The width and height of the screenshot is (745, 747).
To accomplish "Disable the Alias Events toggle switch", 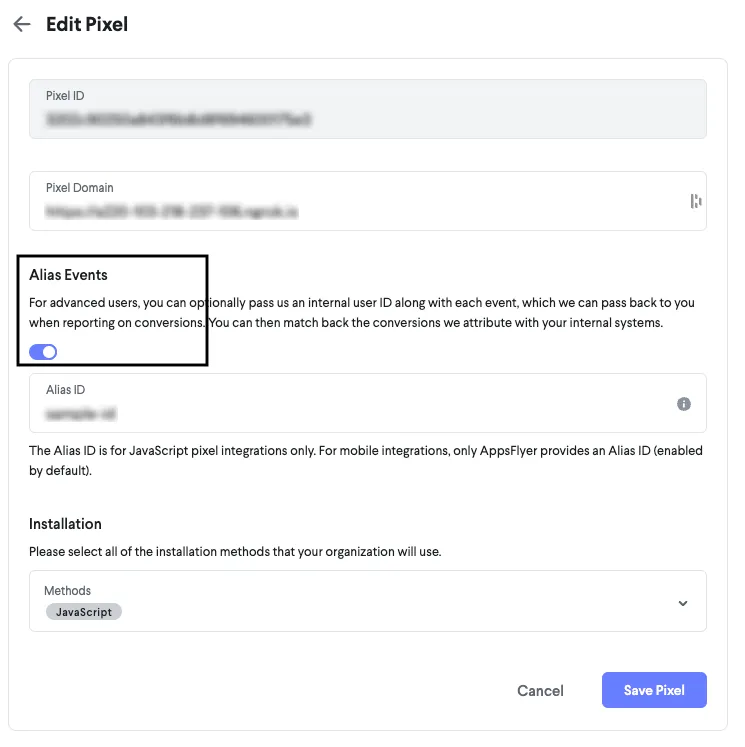I will (x=43, y=352).
